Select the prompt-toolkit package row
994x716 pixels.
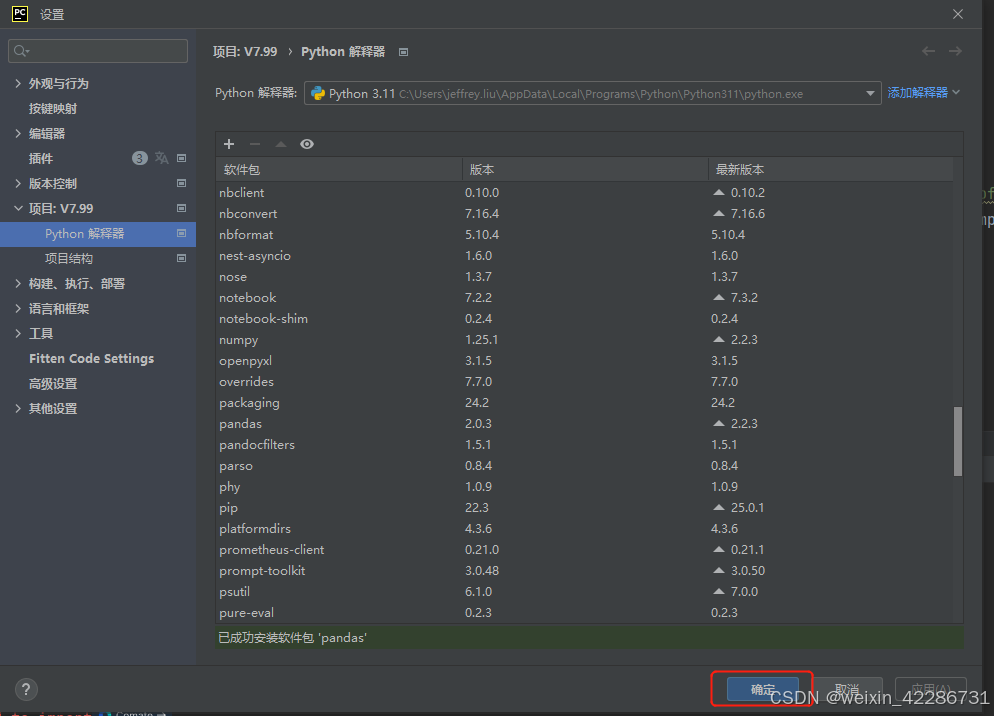[x=584, y=570]
